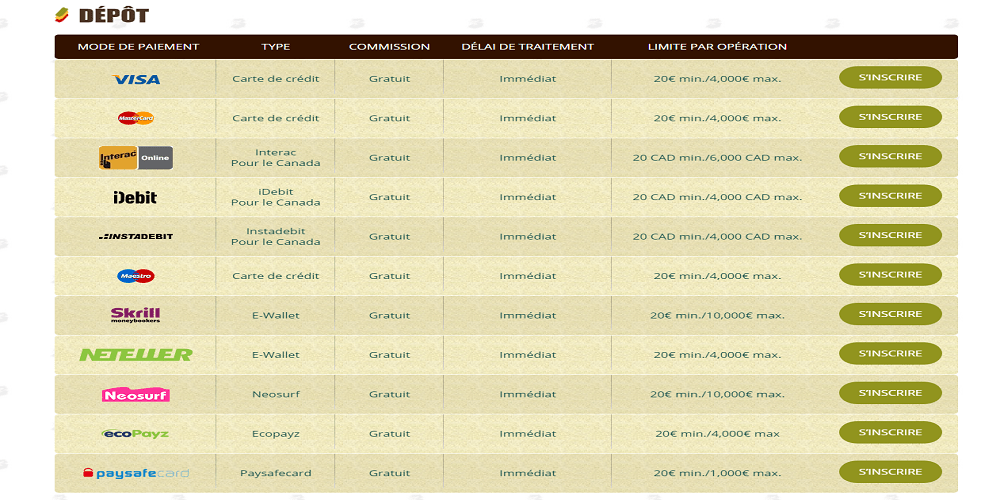Click S'INSCRIRE for Instadebit
The width and height of the screenshot is (1000, 500).
pyautogui.click(x=890, y=235)
